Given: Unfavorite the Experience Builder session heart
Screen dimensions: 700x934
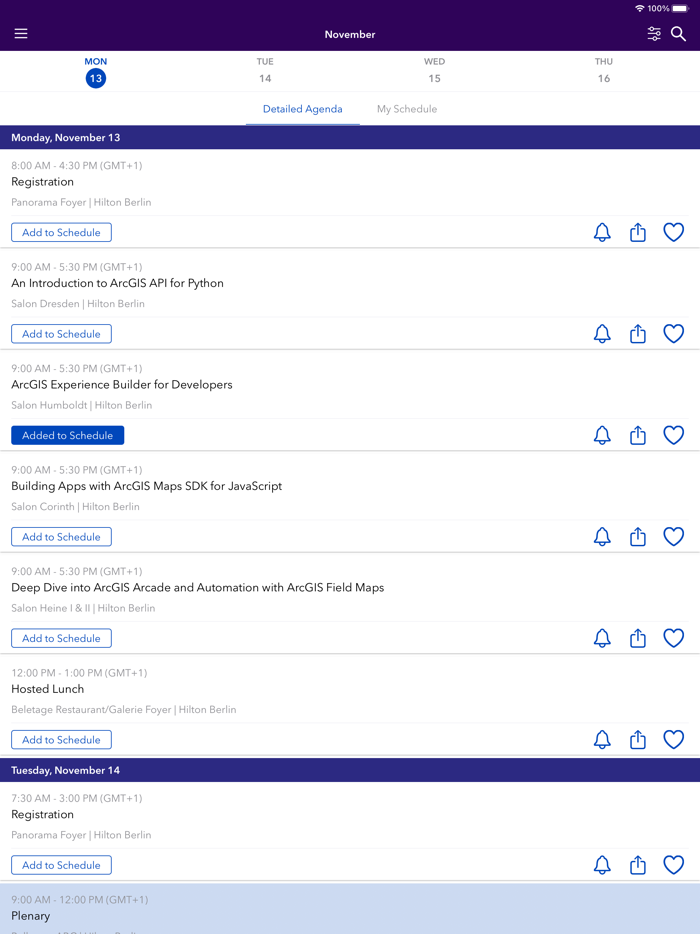Looking at the screenshot, I should tap(673, 435).
